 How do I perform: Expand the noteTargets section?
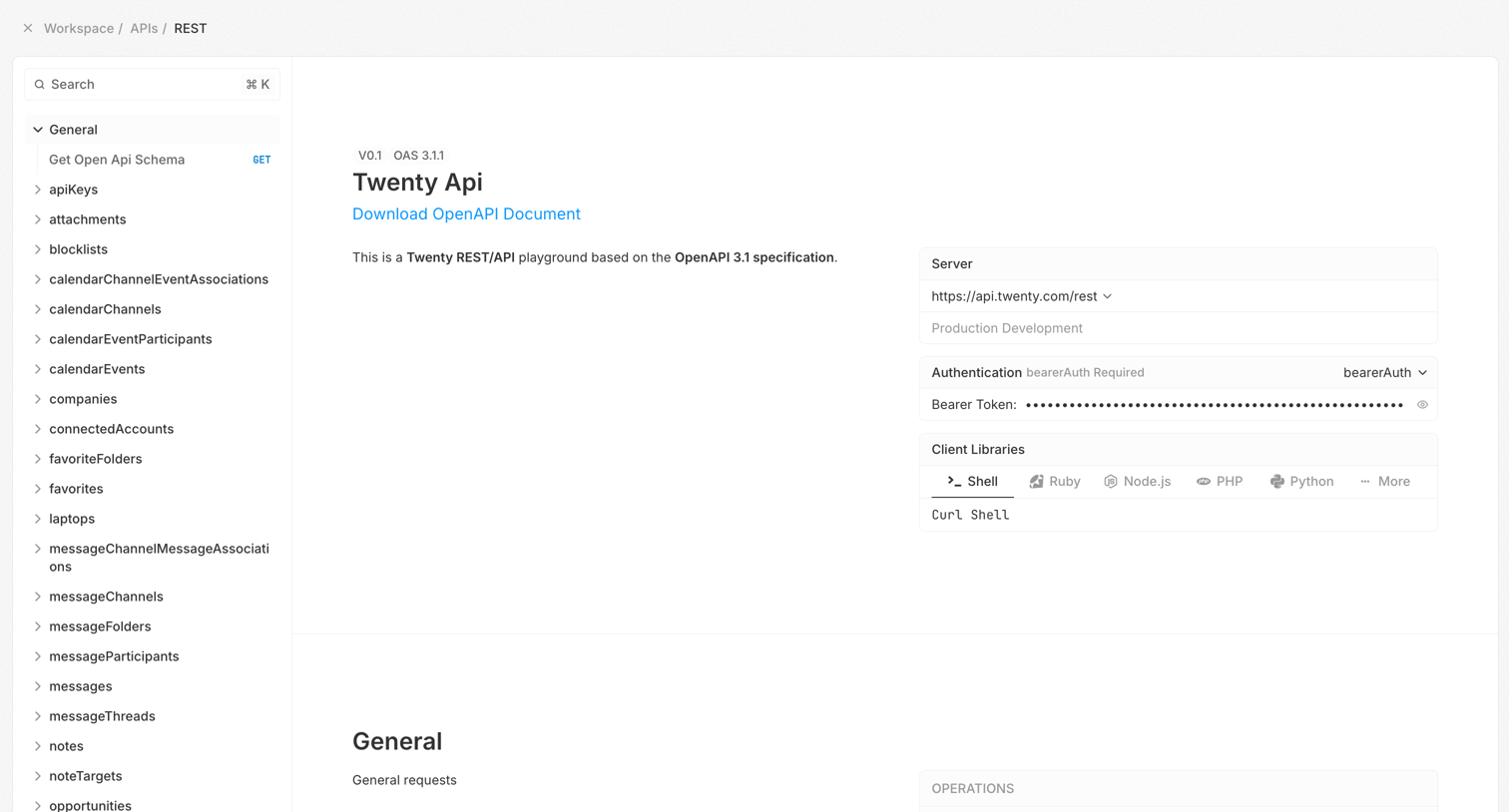click(38, 776)
